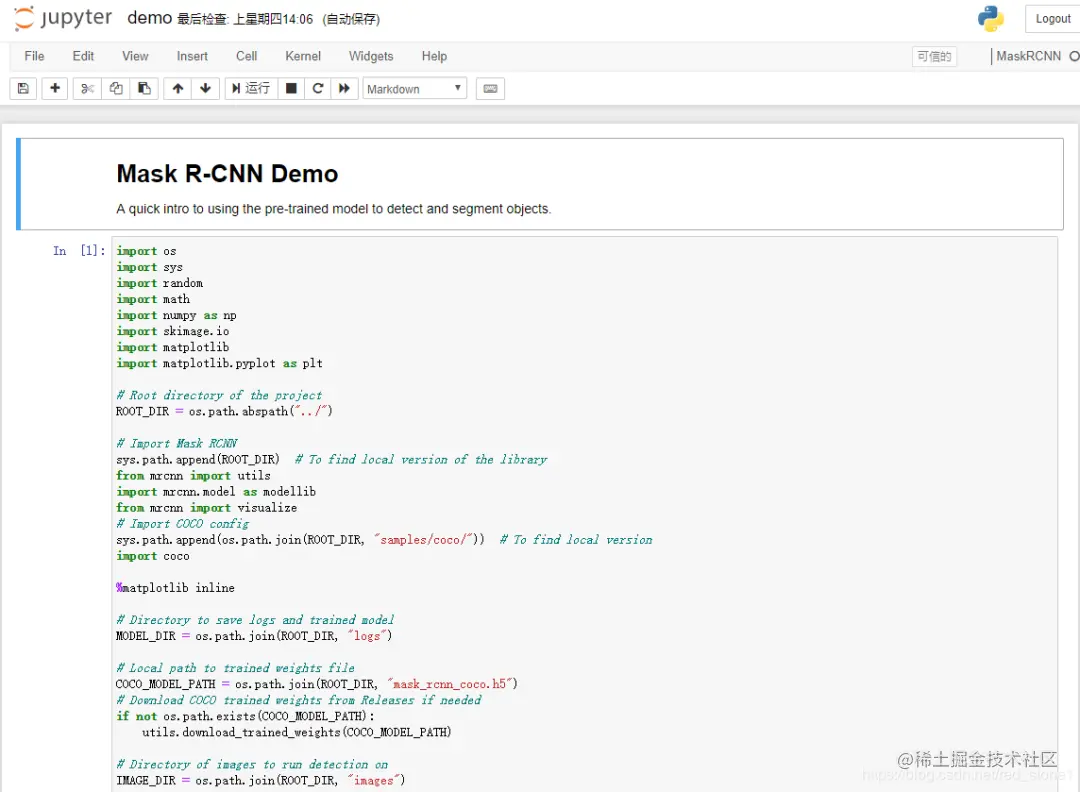Viewport: 1080px width, 792px height.
Task: Restart and run all with the fast-forward icon
Action: tap(344, 88)
